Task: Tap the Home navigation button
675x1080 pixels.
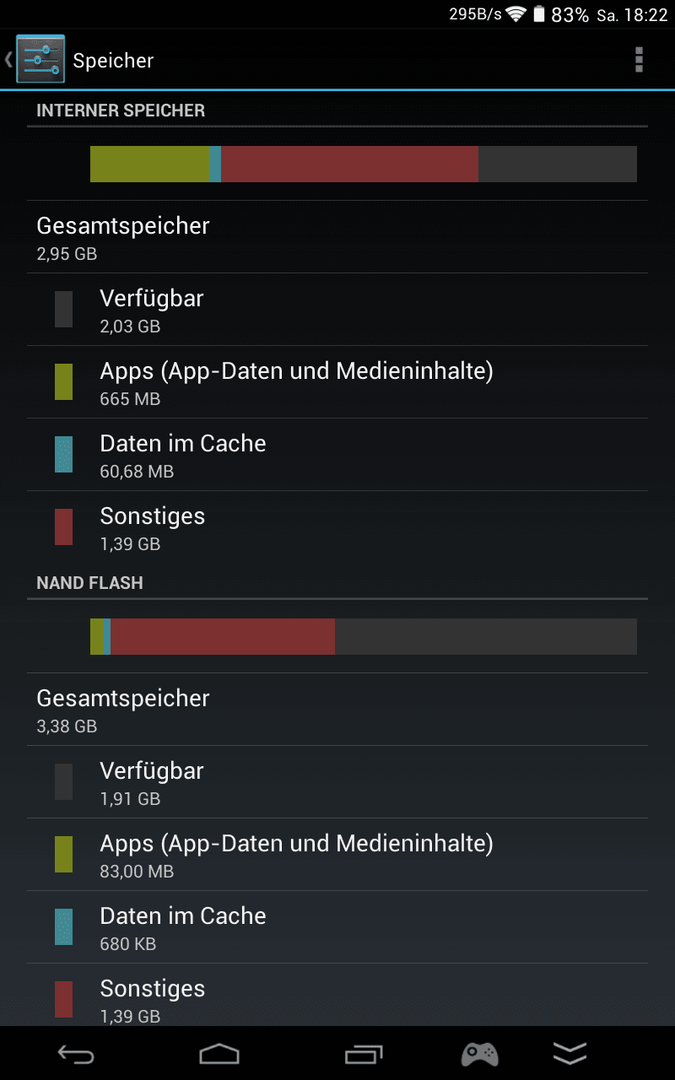Action: [x=219, y=1054]
